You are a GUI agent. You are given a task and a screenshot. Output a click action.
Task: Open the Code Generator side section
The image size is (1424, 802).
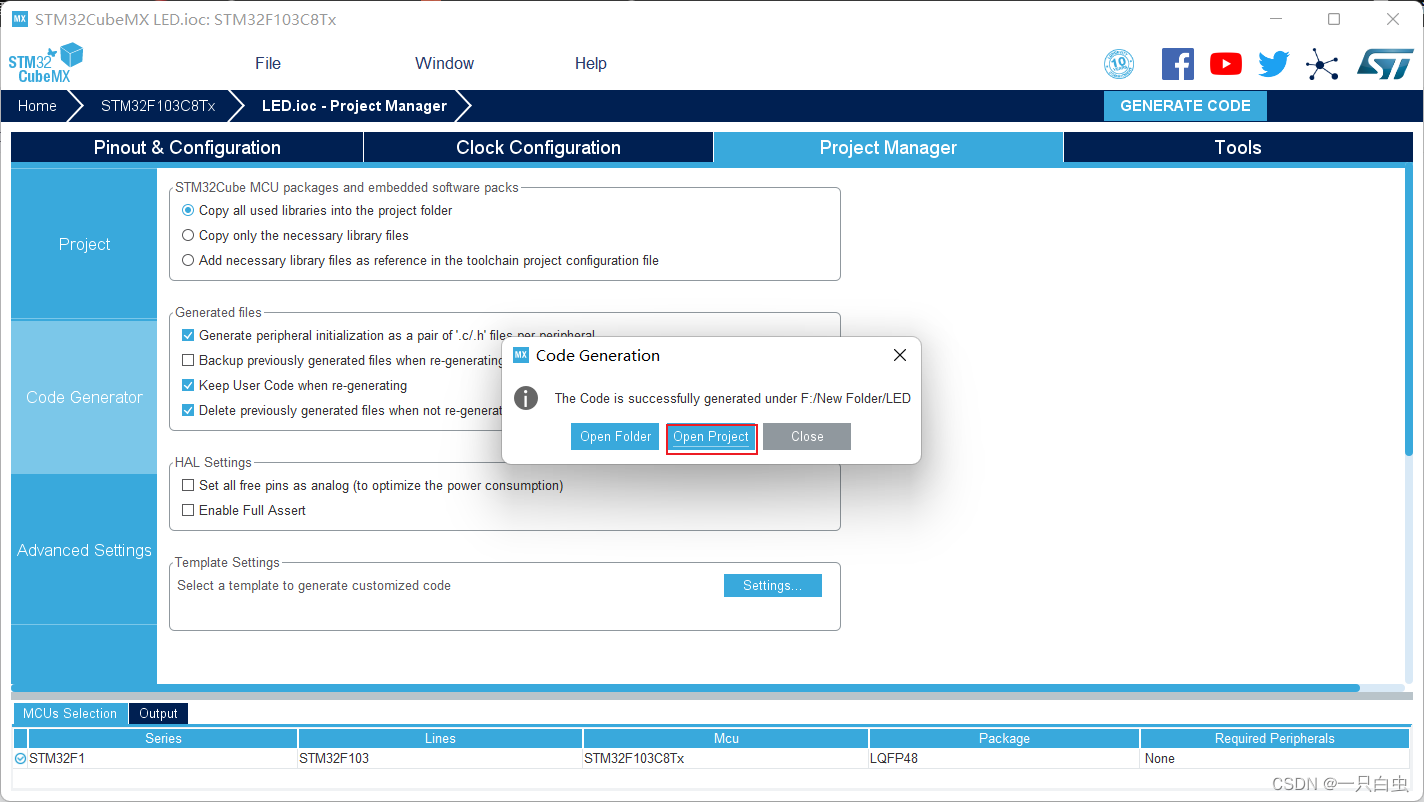84,398
